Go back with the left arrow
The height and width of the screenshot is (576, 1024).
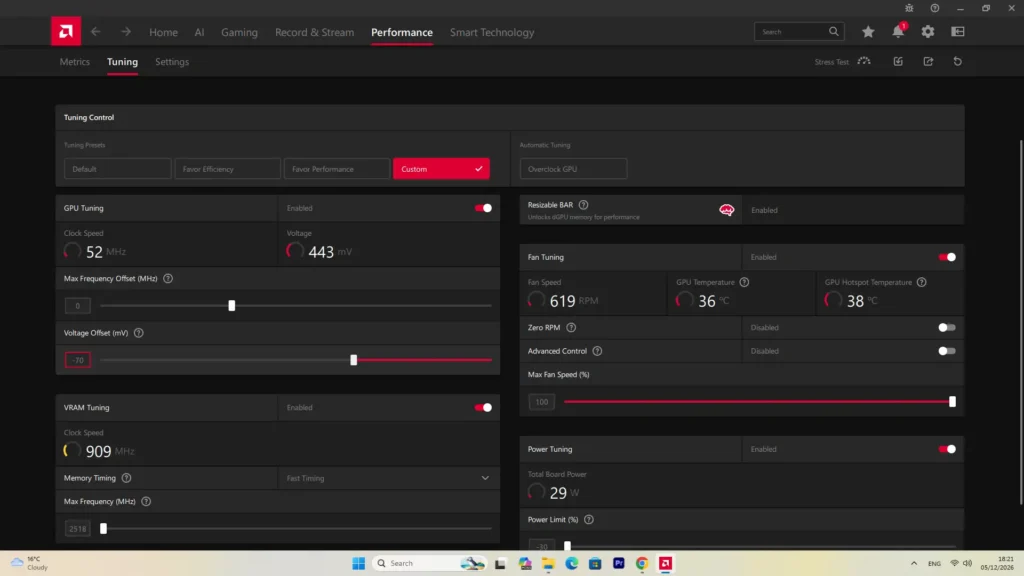coord(95,32)
